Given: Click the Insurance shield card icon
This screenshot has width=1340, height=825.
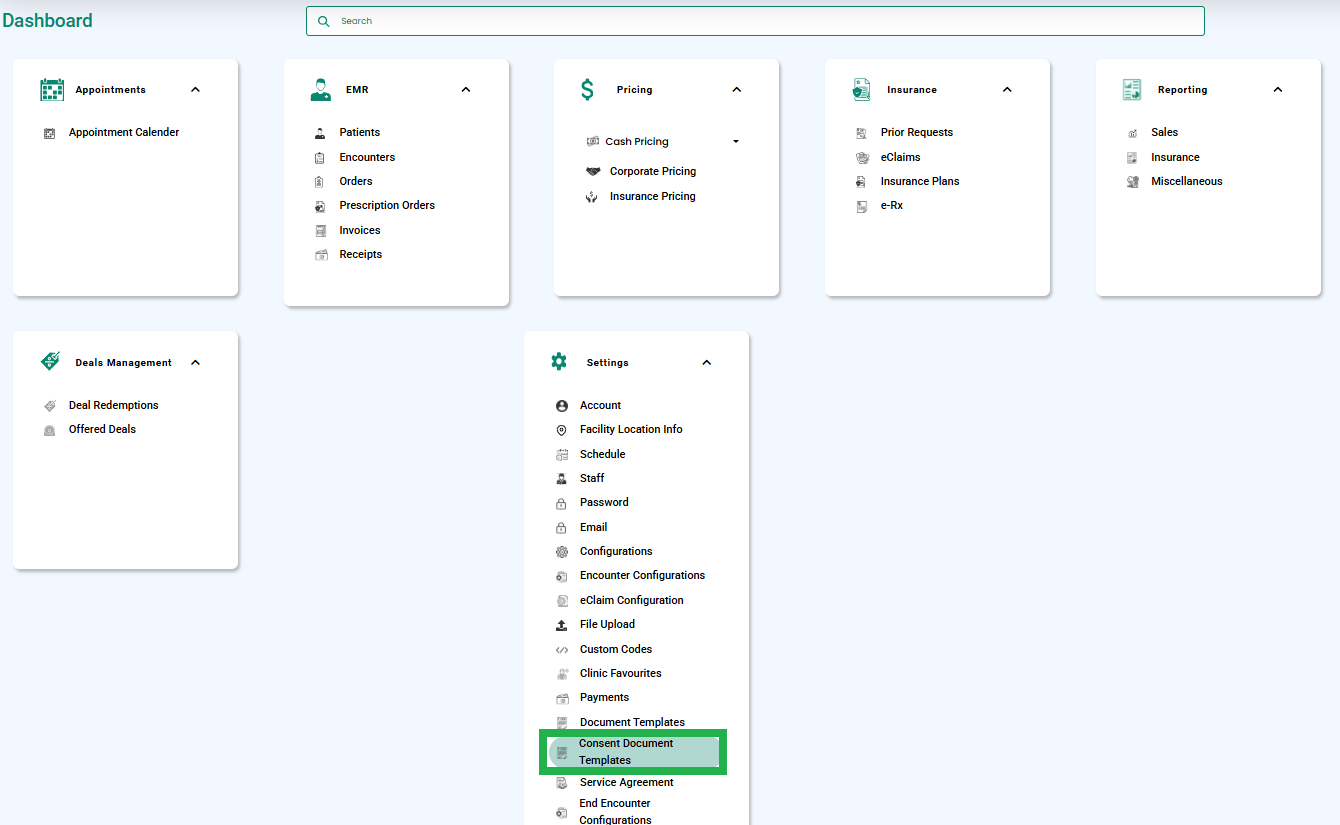Looking at the screenshot, I should tap(862, 90).
